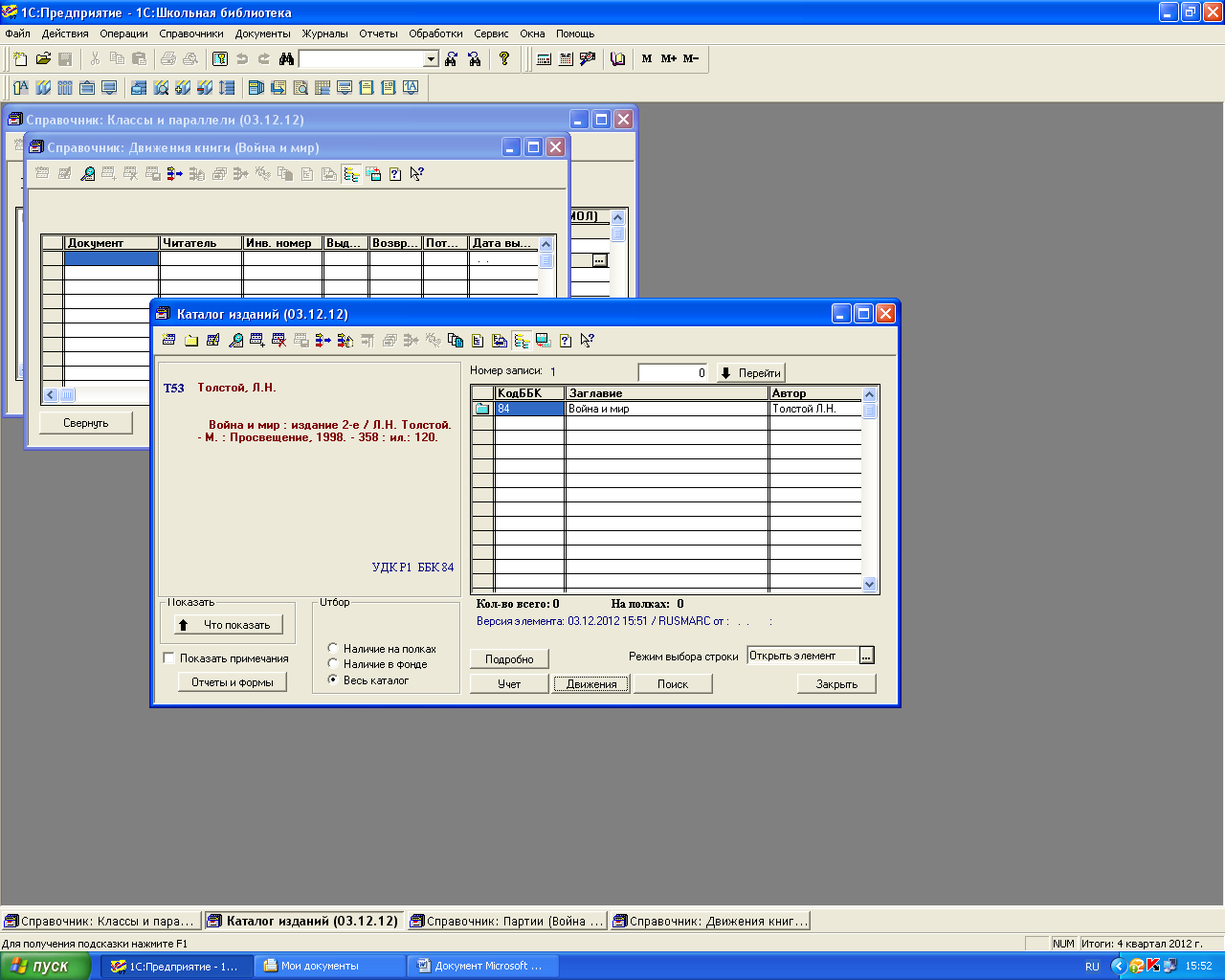Click the ... button beside Открыть элемент
This screenshot has height=980, width=1225.
pyautogui.click(x=866, y=656)
